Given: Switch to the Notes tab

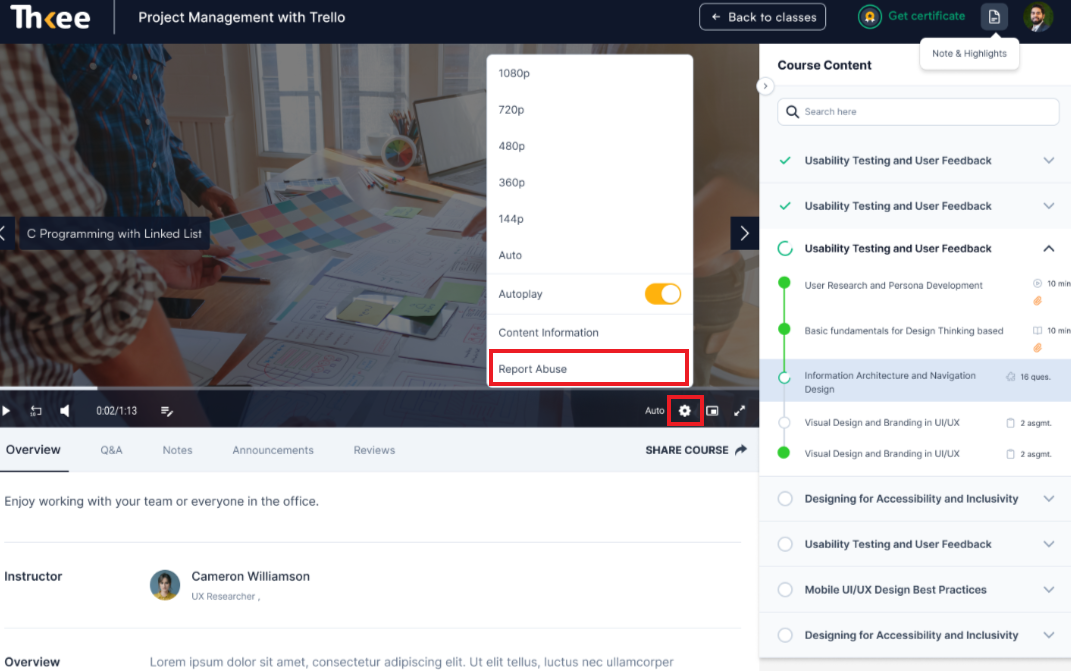Looking at the screenshot, I should pos(178,450).
